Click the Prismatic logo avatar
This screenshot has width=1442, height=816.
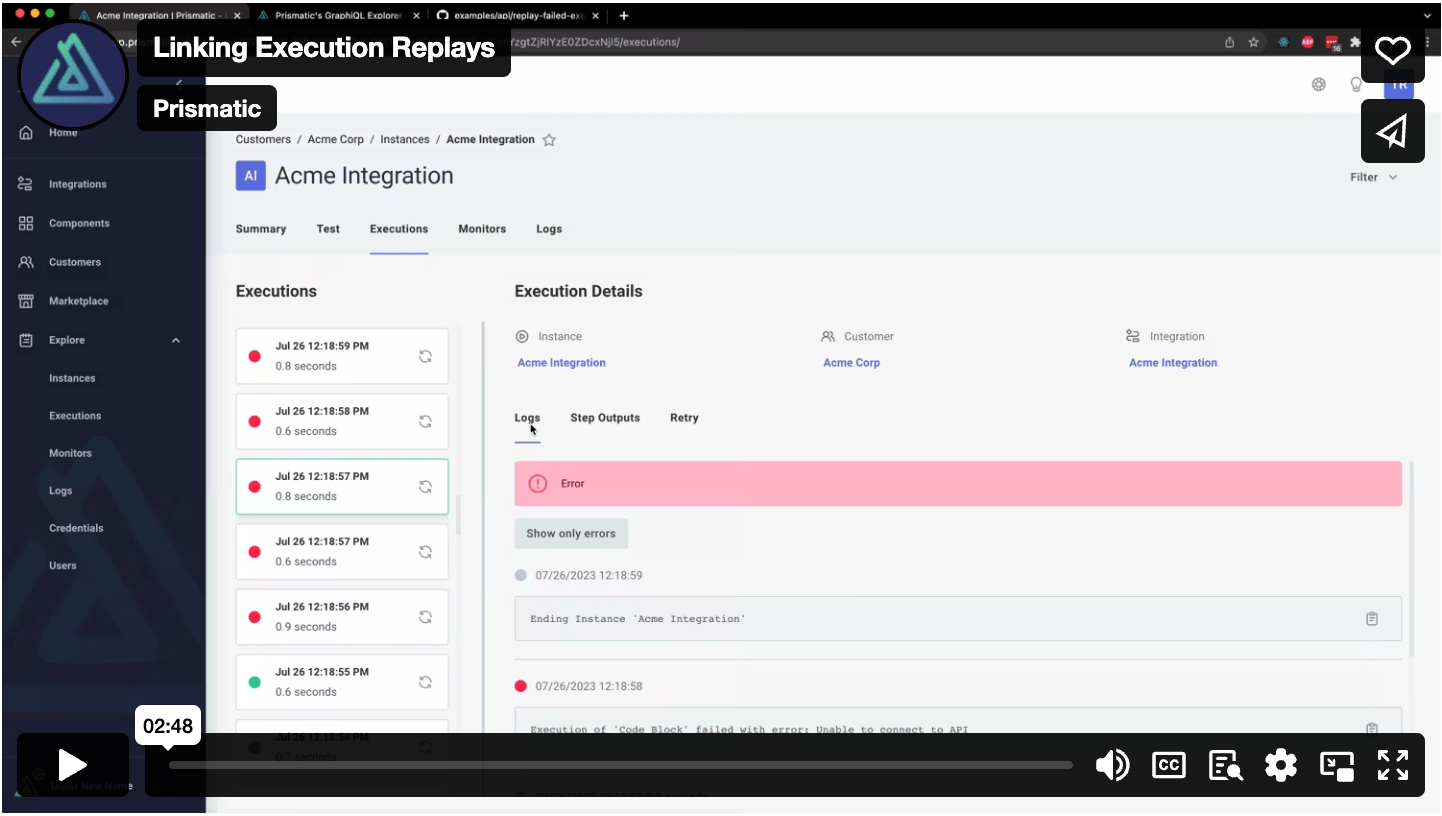point(74,74)
